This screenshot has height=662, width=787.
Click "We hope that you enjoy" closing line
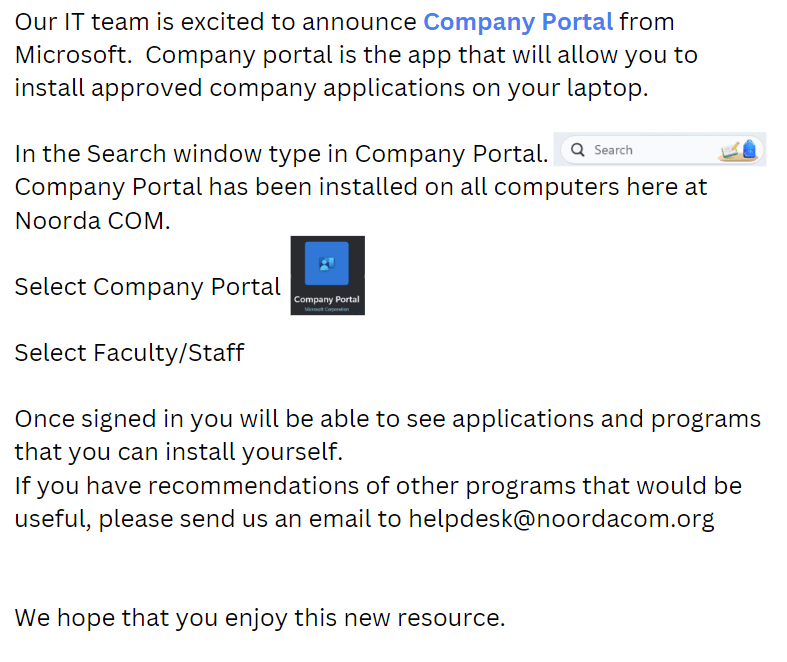pos(259,618)
